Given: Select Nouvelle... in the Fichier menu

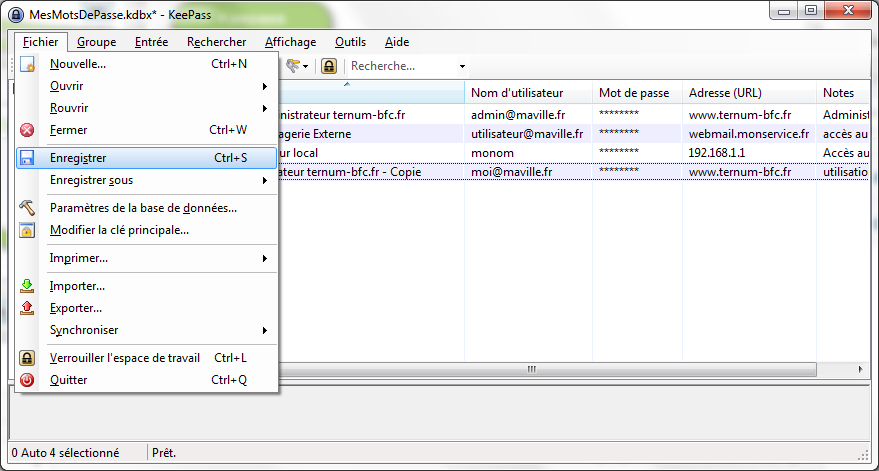Looking at the screenshot, I should coord(78,64).
